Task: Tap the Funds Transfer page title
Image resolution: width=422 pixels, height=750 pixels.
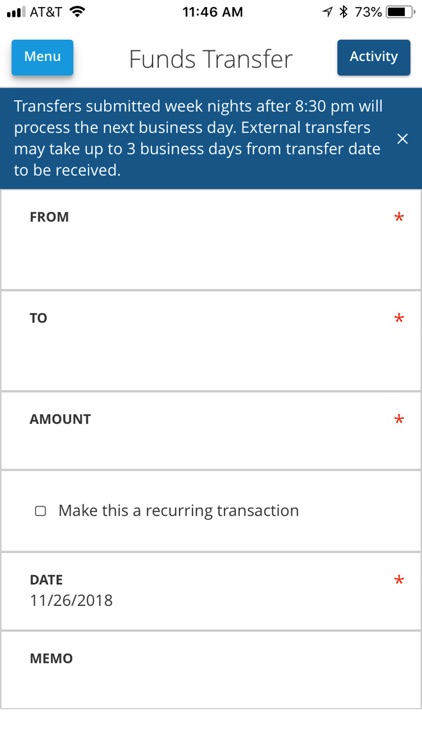Action: pos(211,59)
